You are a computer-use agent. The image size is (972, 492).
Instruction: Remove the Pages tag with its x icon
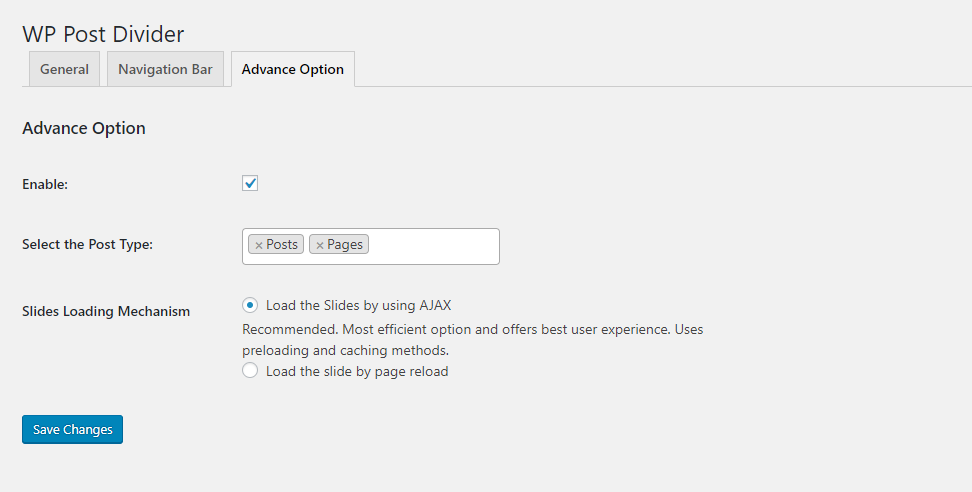[x=320, y=245]
